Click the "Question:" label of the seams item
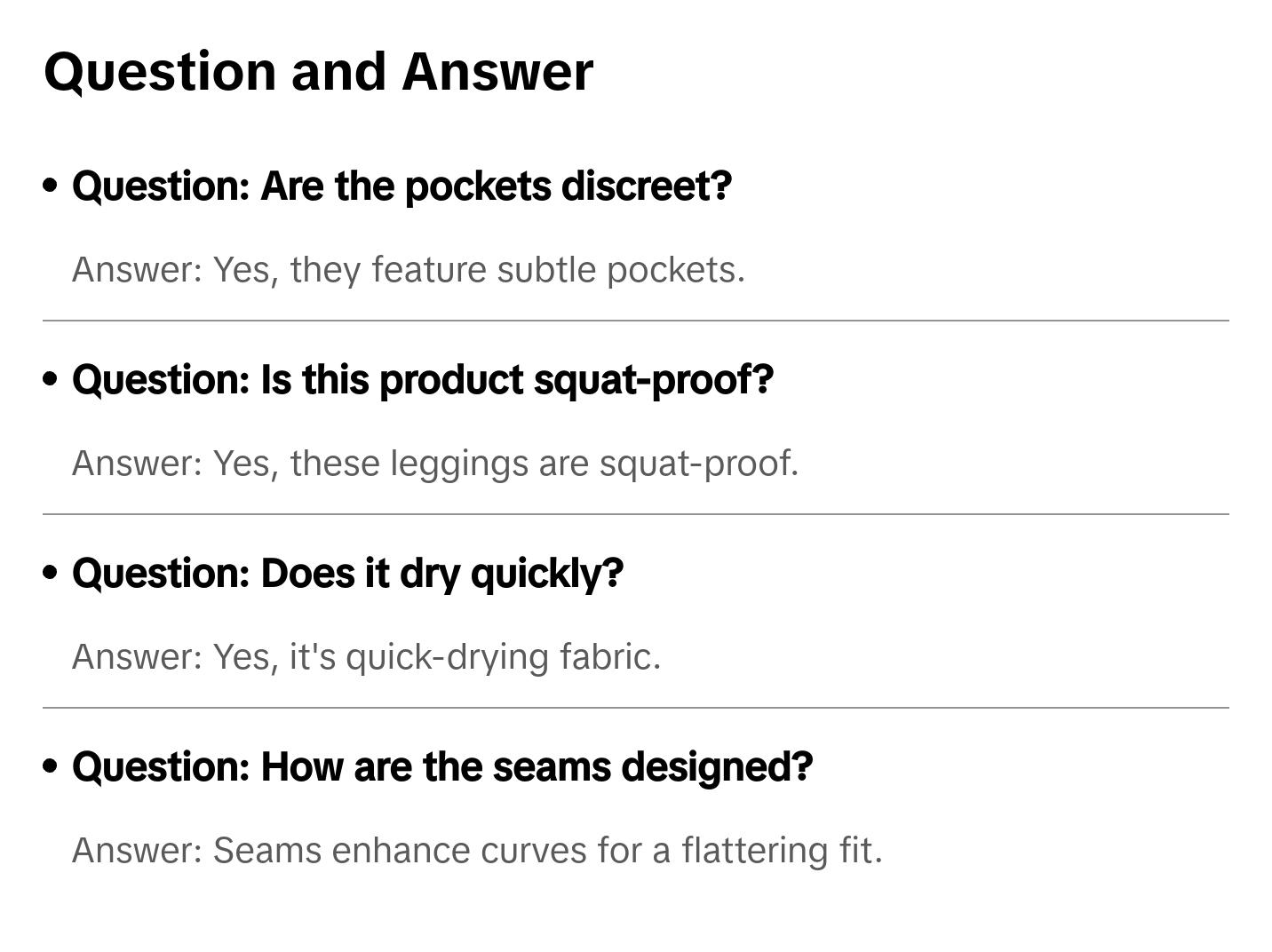This screenshot has height=952, width=1272. (161, 767)
